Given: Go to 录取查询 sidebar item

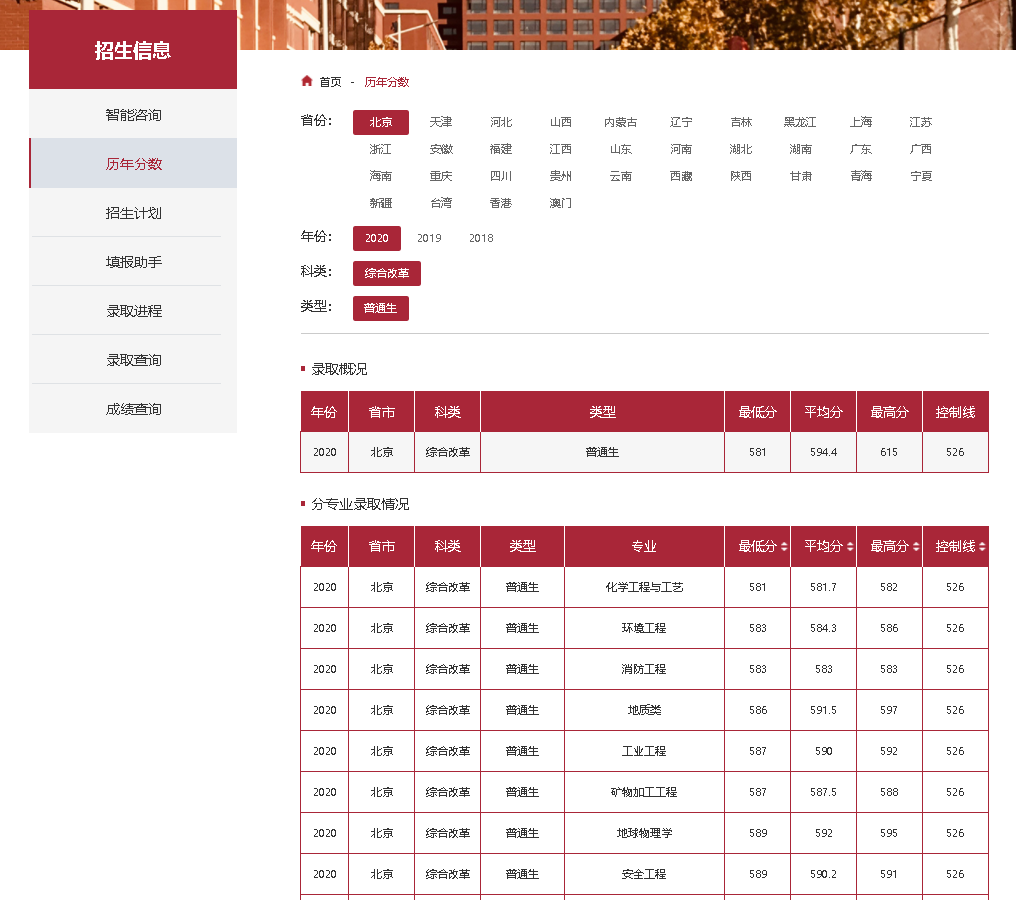Looking at the screenshot, I should point(133,360).
